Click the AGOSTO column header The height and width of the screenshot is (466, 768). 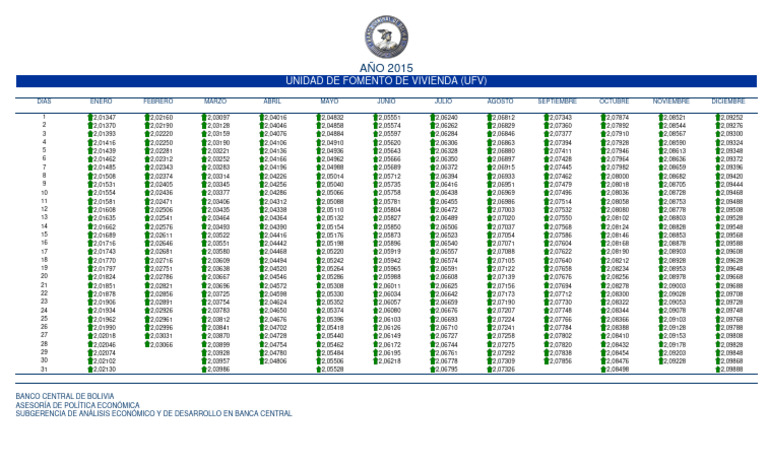point(500,102)
